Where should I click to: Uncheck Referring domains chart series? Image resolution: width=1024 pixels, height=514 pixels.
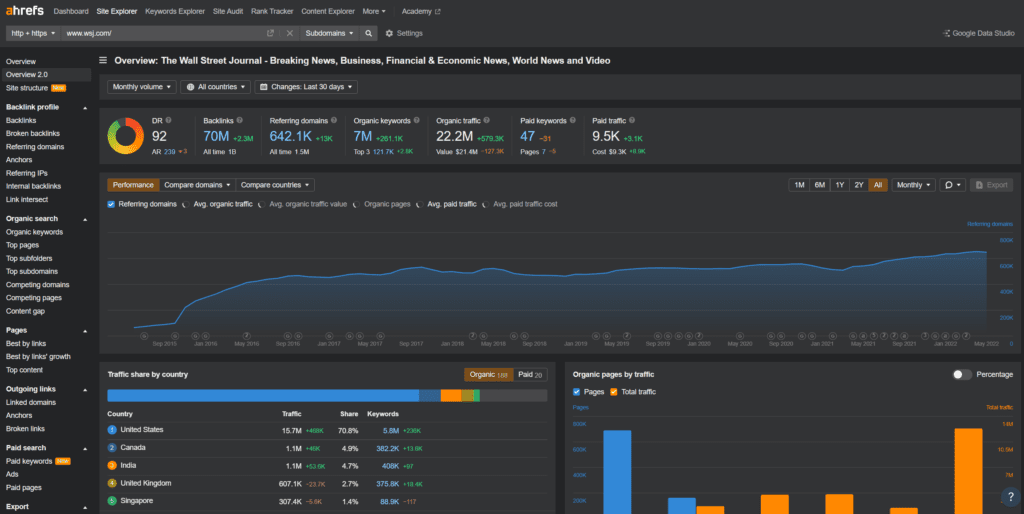[111, 204]
